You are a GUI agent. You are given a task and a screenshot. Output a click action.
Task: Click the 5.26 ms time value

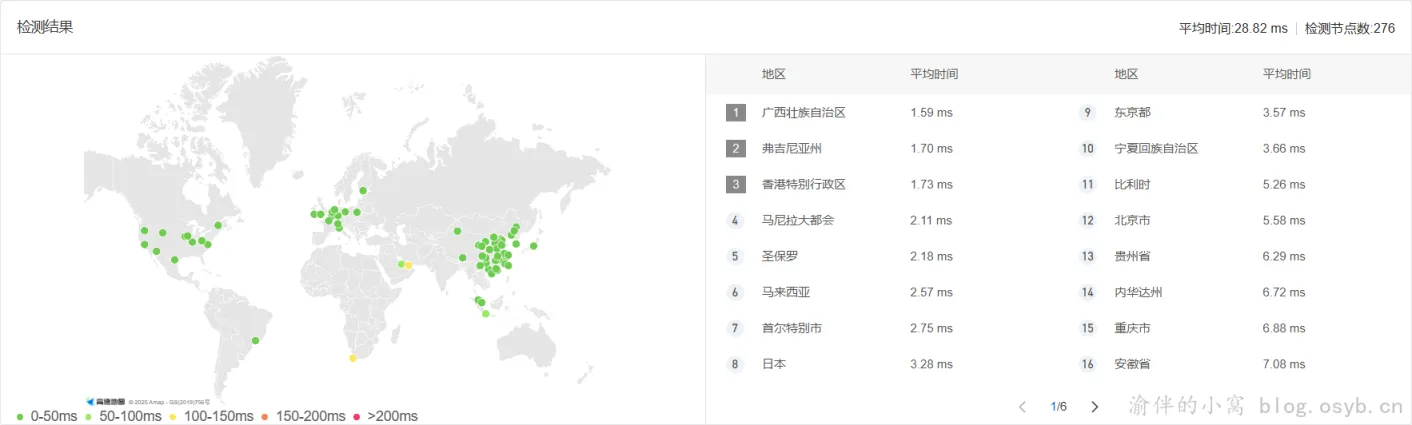pos(1284,185)
